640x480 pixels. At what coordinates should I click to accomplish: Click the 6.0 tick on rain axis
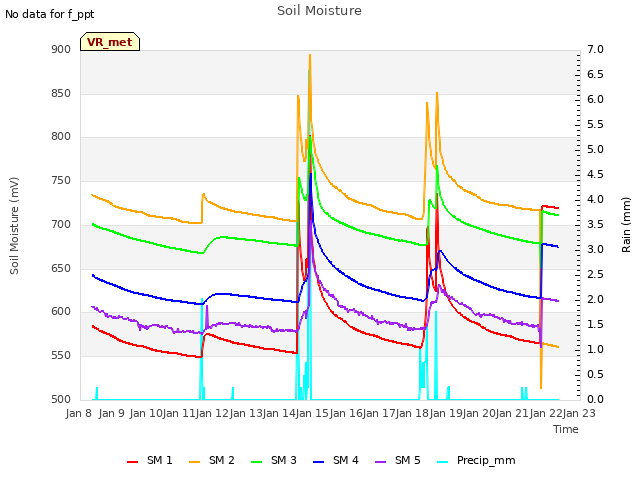[x=595, y=100]
